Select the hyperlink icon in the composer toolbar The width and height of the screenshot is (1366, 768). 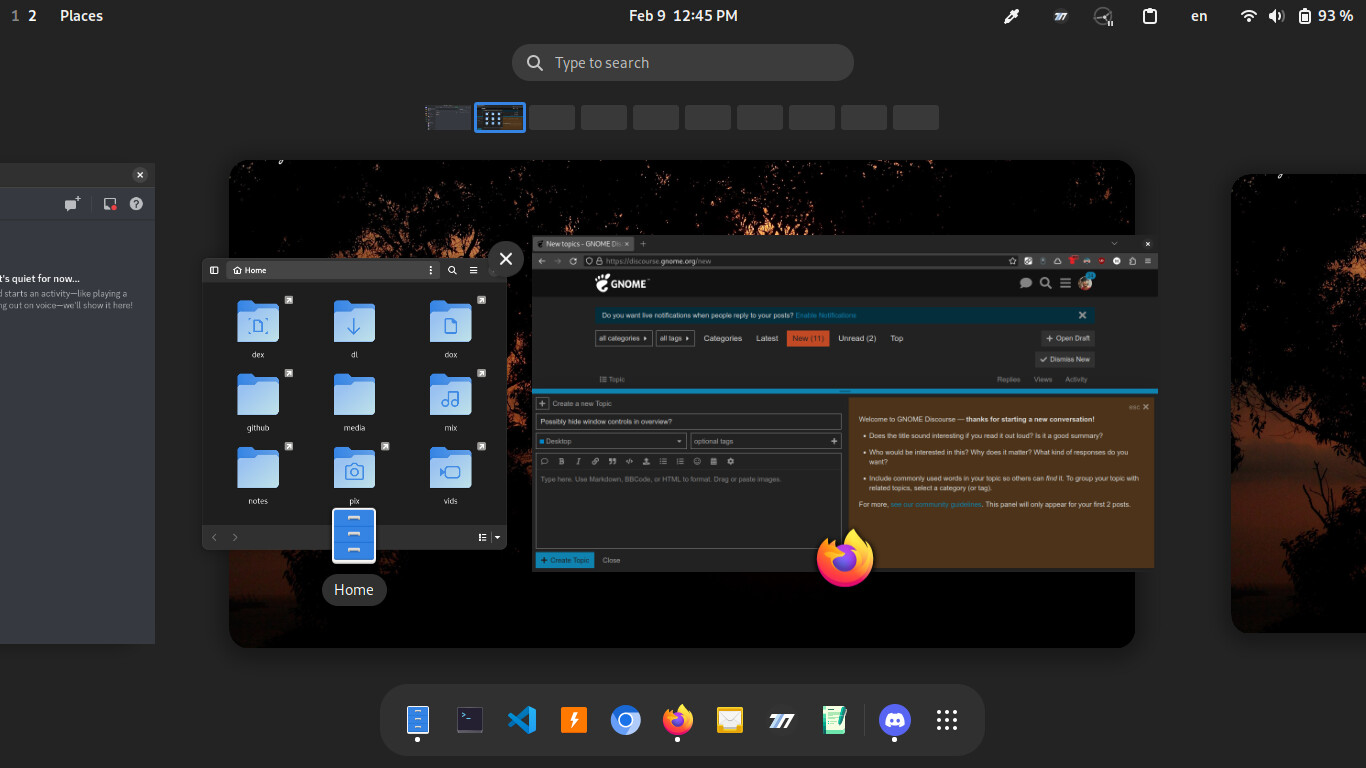(x=594, y=461)
